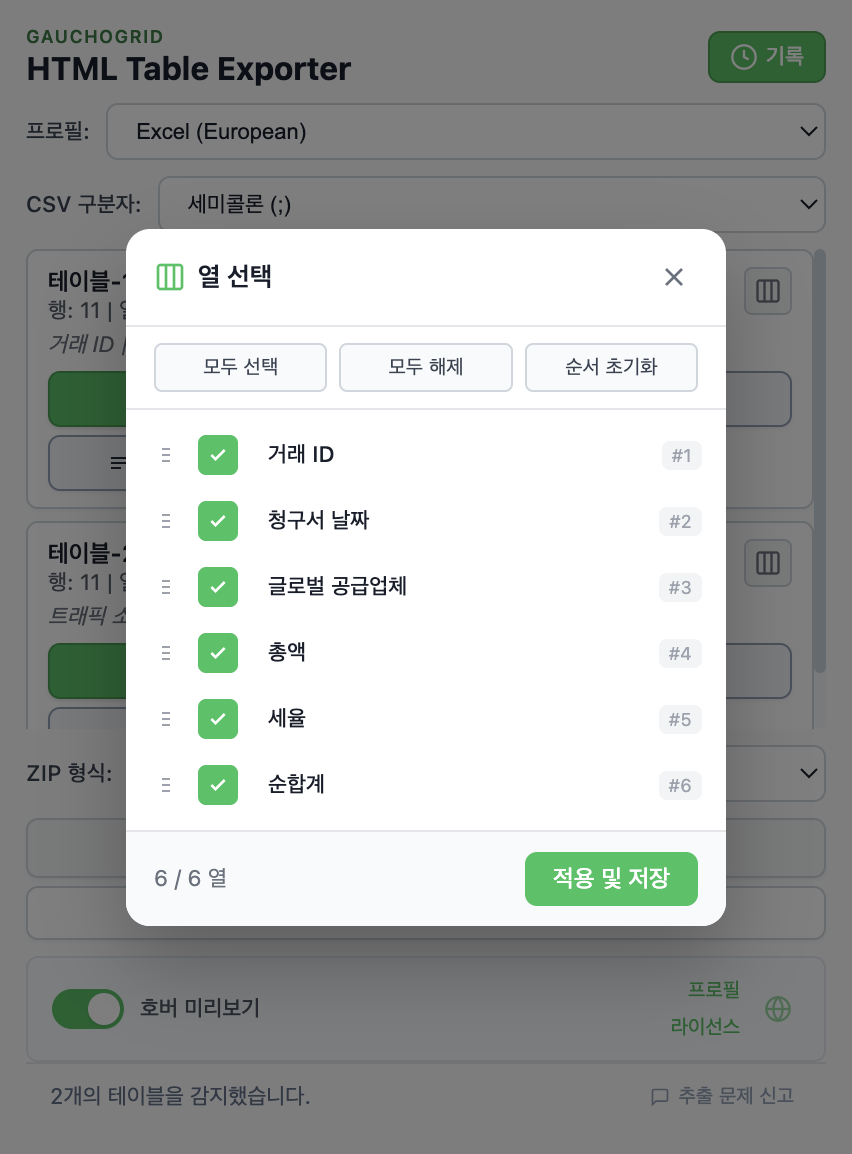Click the speech bubble icon beside 추출 문제 신고
This screenshot has height=1154, width=852.
[x=659, y=1096]
